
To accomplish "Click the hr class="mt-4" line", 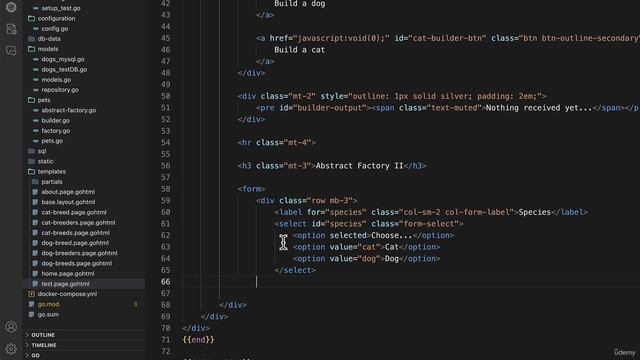I will (276, 142).
